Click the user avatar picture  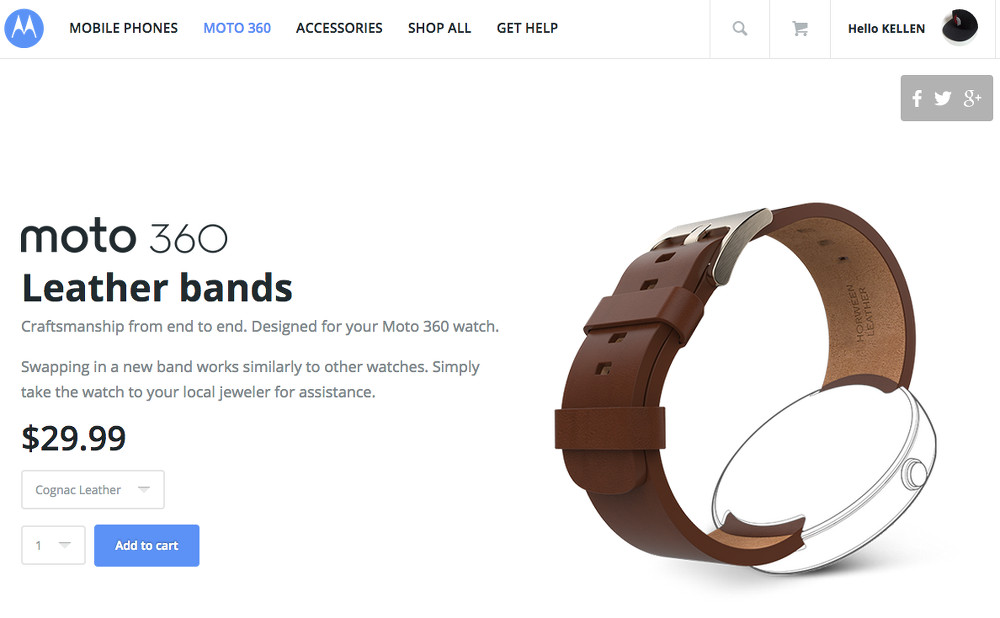[x=960, y=27]
